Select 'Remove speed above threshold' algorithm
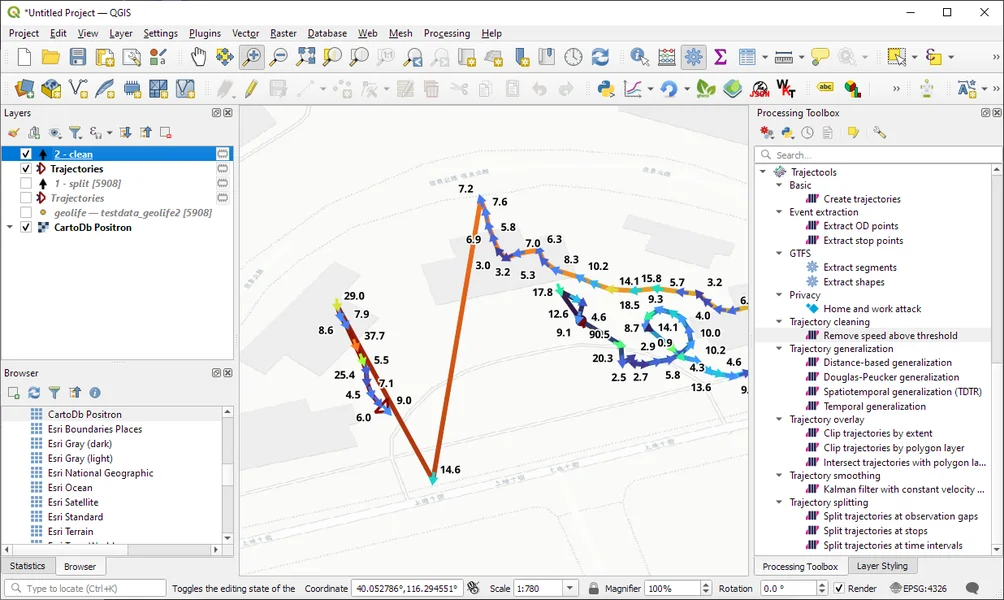The image size is (1004, 600). pyautogui.click(x=890, y=336)
